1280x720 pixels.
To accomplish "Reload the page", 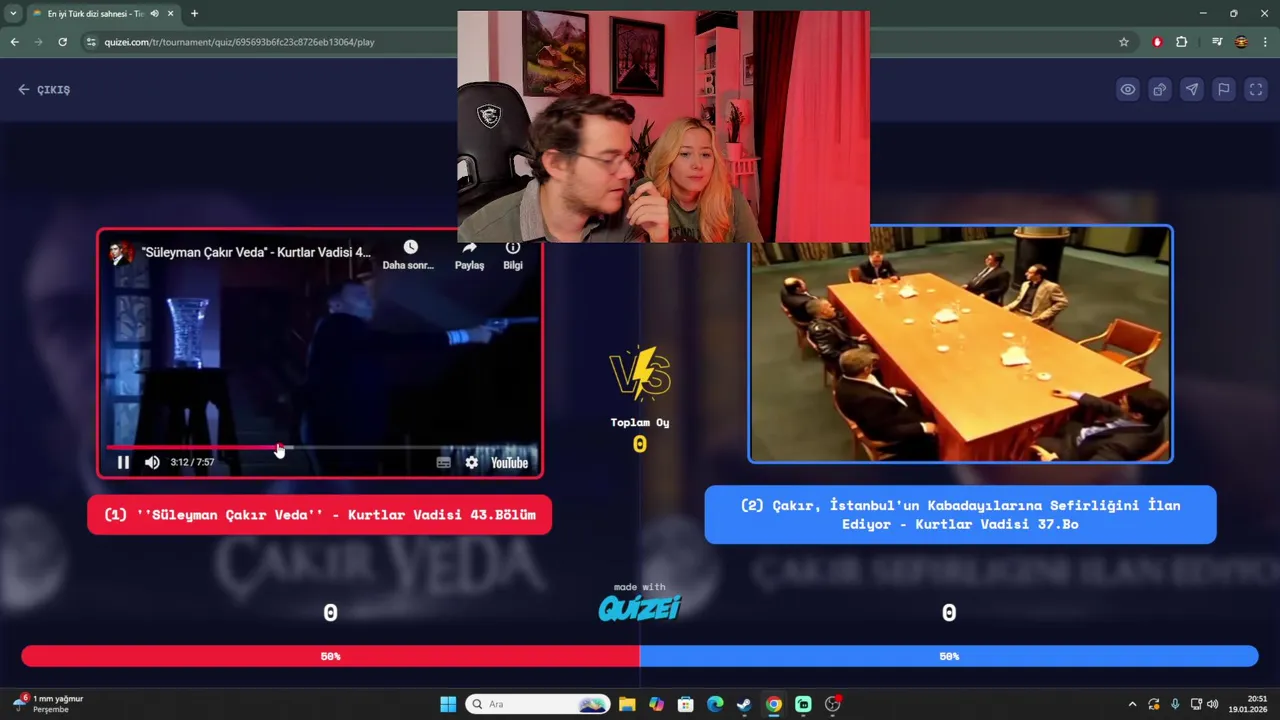I will (x=62, y=42).
